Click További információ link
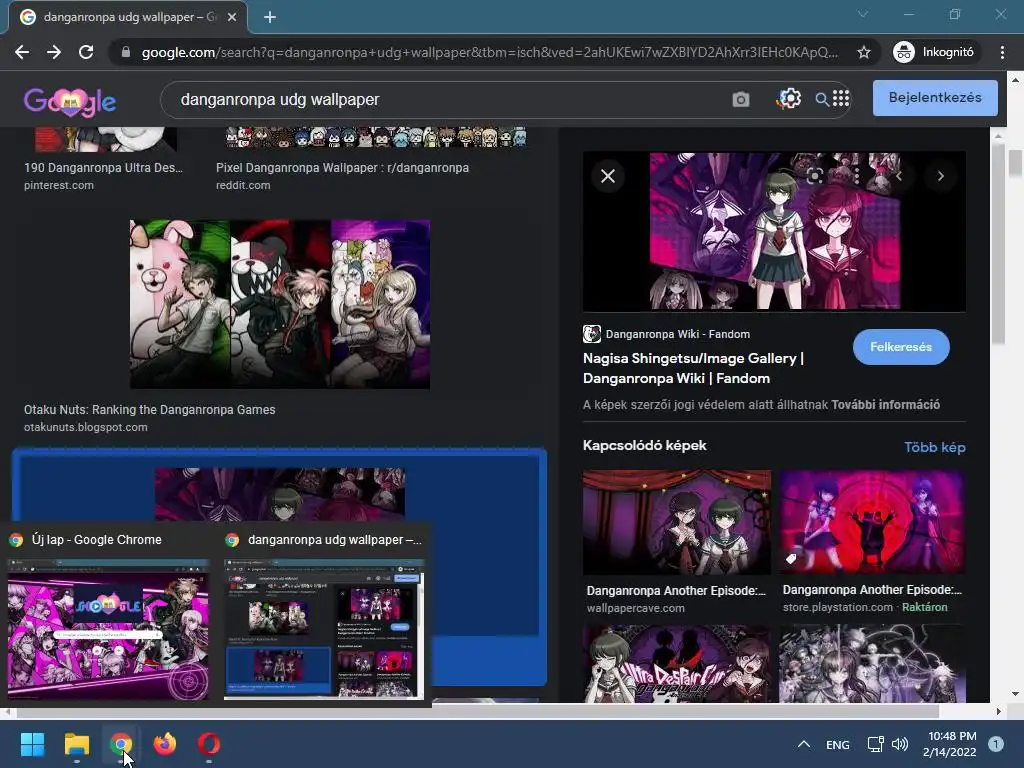The width and height of the screenshot is (1024, 768). [885, 405]
